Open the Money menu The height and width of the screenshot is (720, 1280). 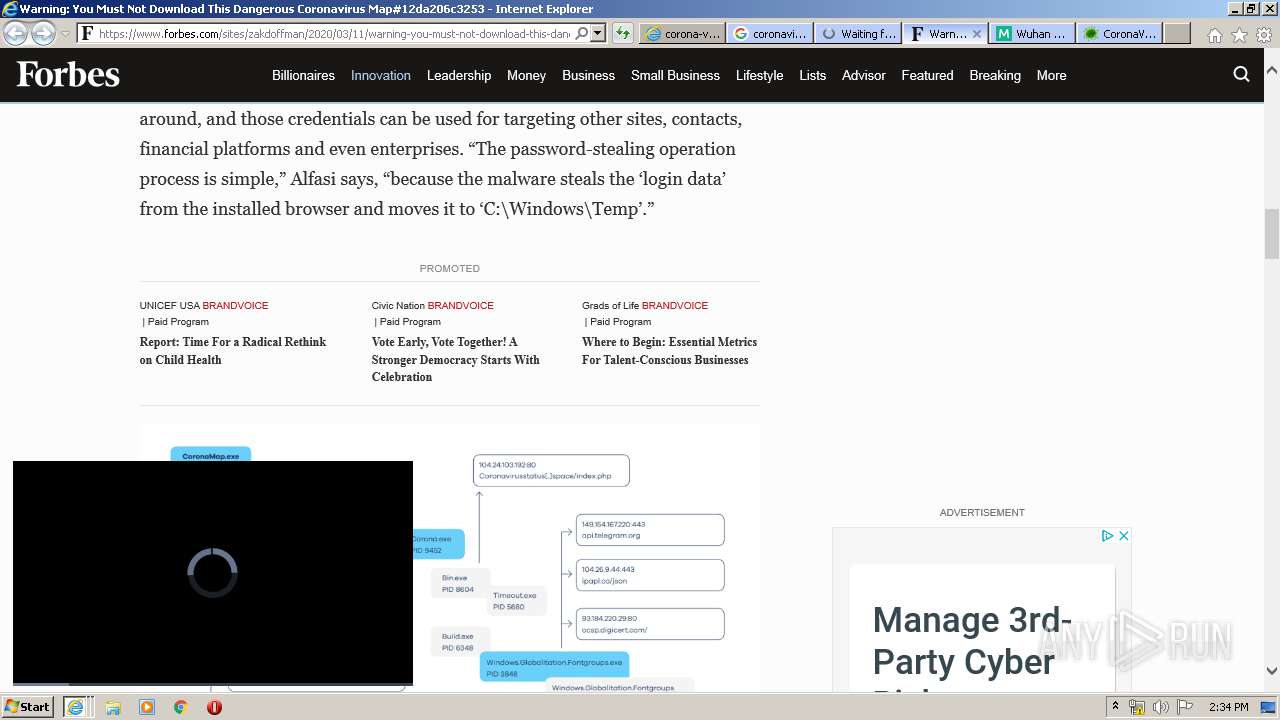click(x=526, y=75)
